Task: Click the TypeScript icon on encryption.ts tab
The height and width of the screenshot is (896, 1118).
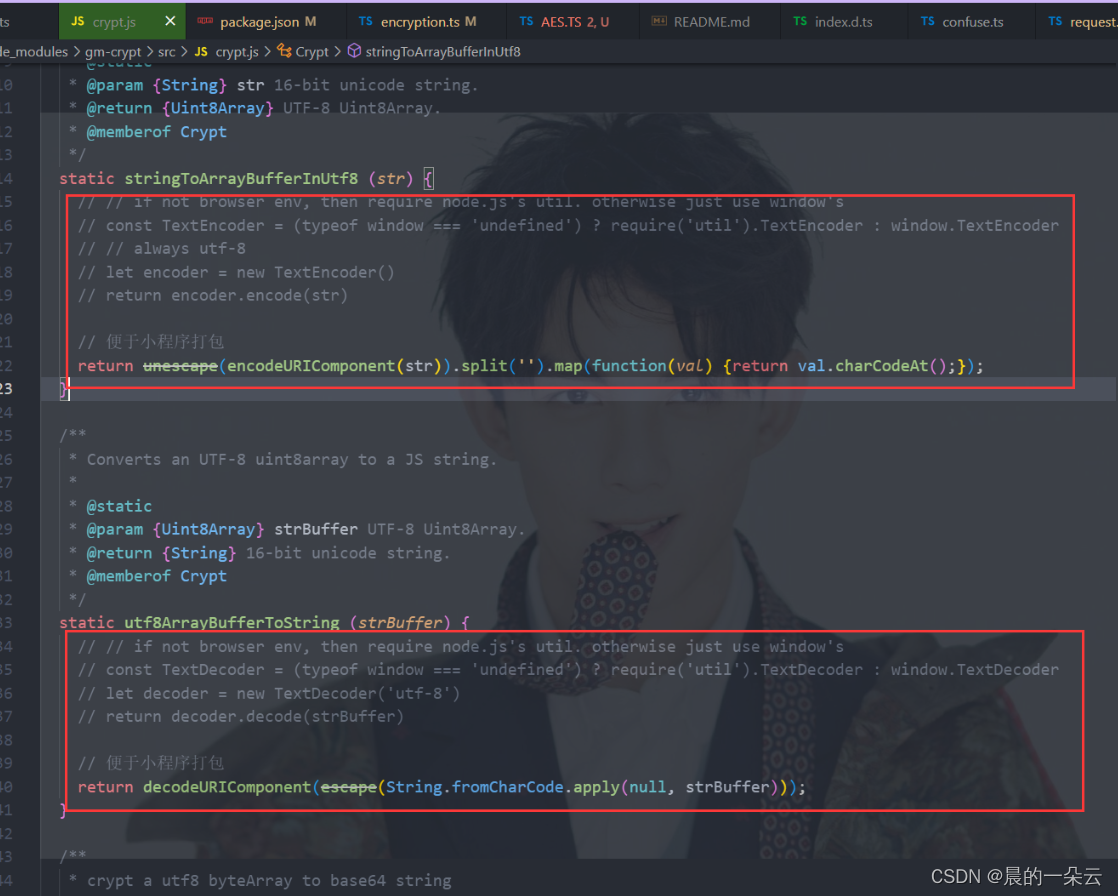Action: [366, 20]
